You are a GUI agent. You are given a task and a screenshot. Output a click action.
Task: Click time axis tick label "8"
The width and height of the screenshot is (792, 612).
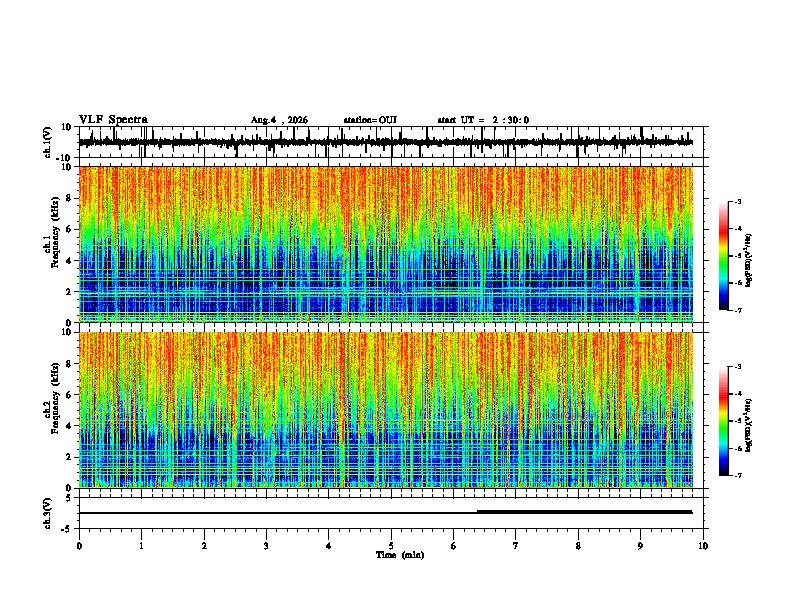(578, 546)
